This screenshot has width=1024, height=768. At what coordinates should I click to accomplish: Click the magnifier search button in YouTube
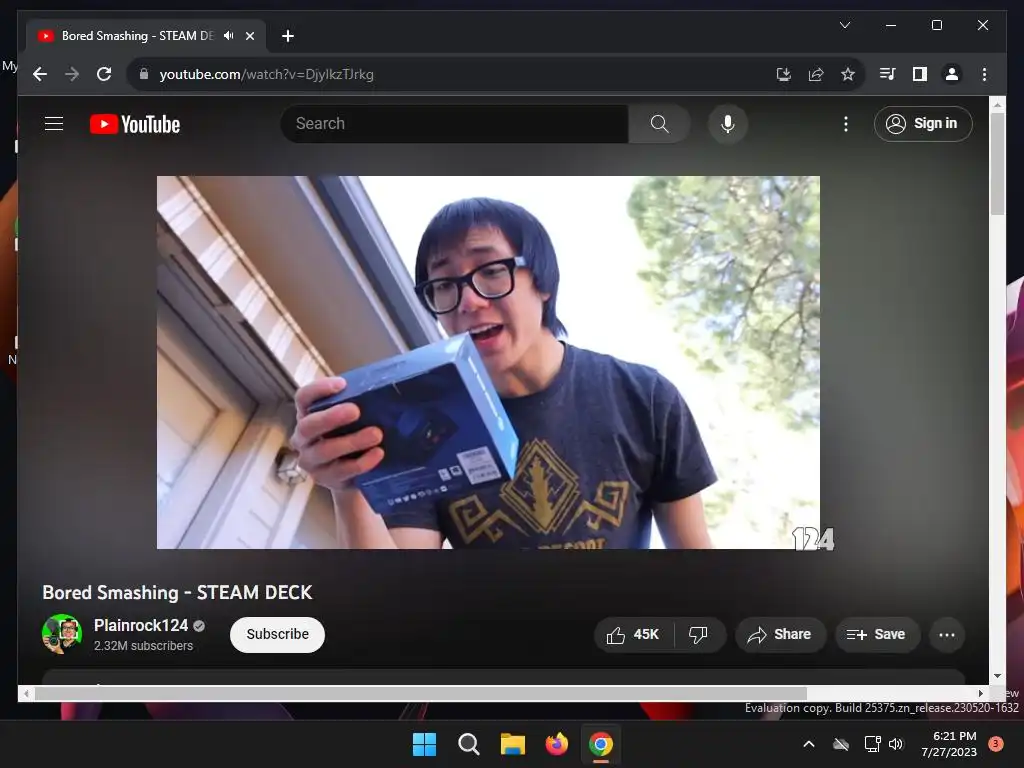coord(660,123)
